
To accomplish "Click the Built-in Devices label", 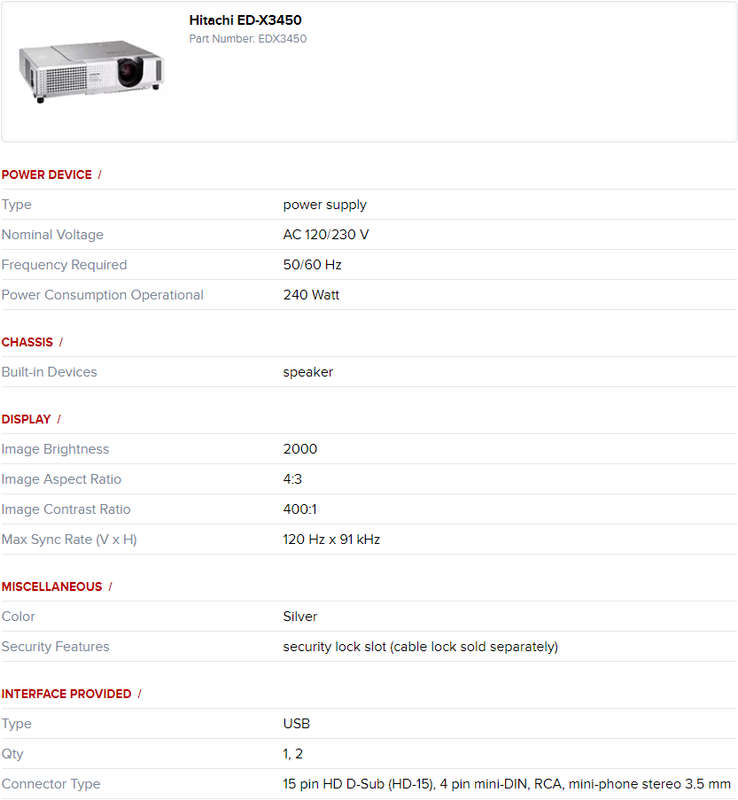I will pos(49,372).
